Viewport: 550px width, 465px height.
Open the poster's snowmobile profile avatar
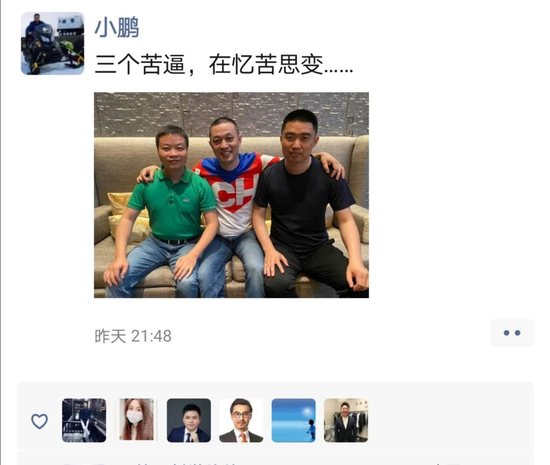pos(53,43)
